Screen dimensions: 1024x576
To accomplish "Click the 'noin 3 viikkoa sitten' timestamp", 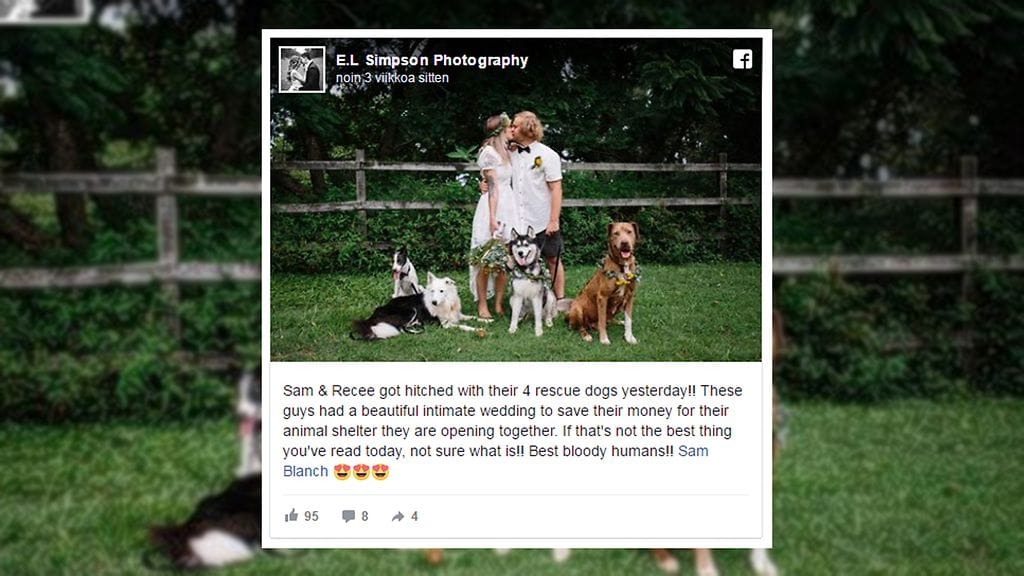I will pos(392,78).
